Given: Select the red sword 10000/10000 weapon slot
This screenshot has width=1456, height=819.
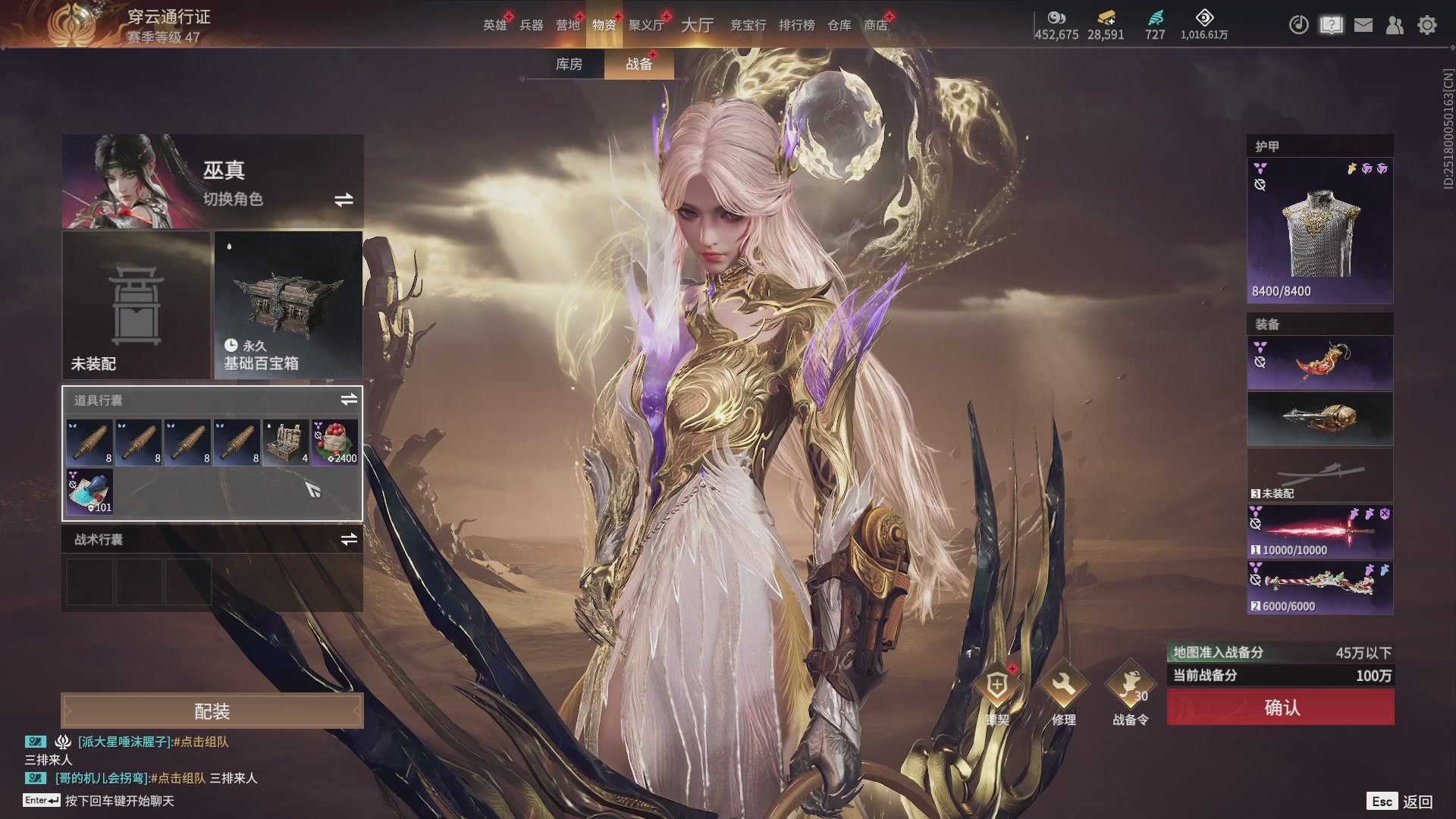Looking at the screenshot, I should click(1319, 532).
